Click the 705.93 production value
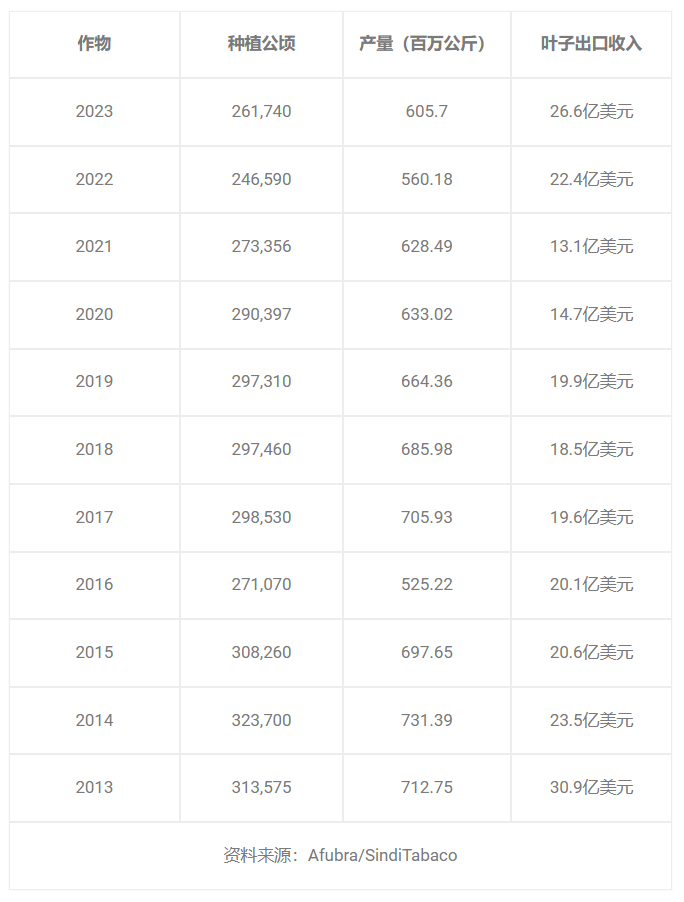684x902 pixels. click(426, 517)
